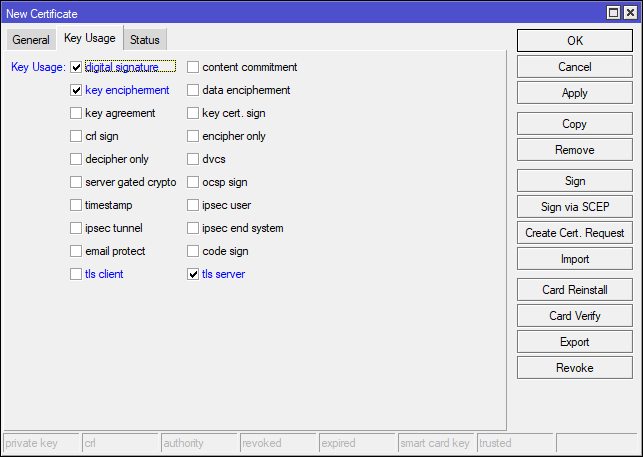
Task: Click the Key Usage label
Action: (39, 67)
